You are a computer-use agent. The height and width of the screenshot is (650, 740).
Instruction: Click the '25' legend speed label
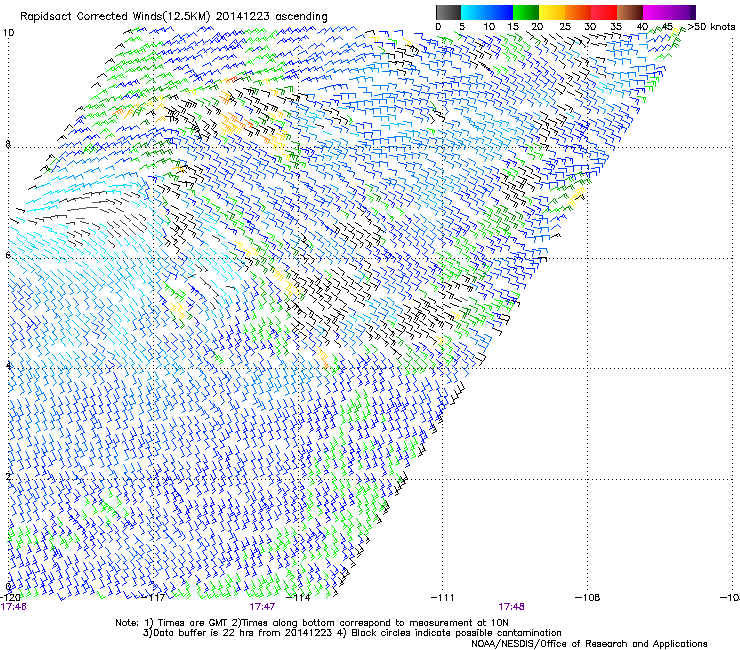[x=564, y=27]
